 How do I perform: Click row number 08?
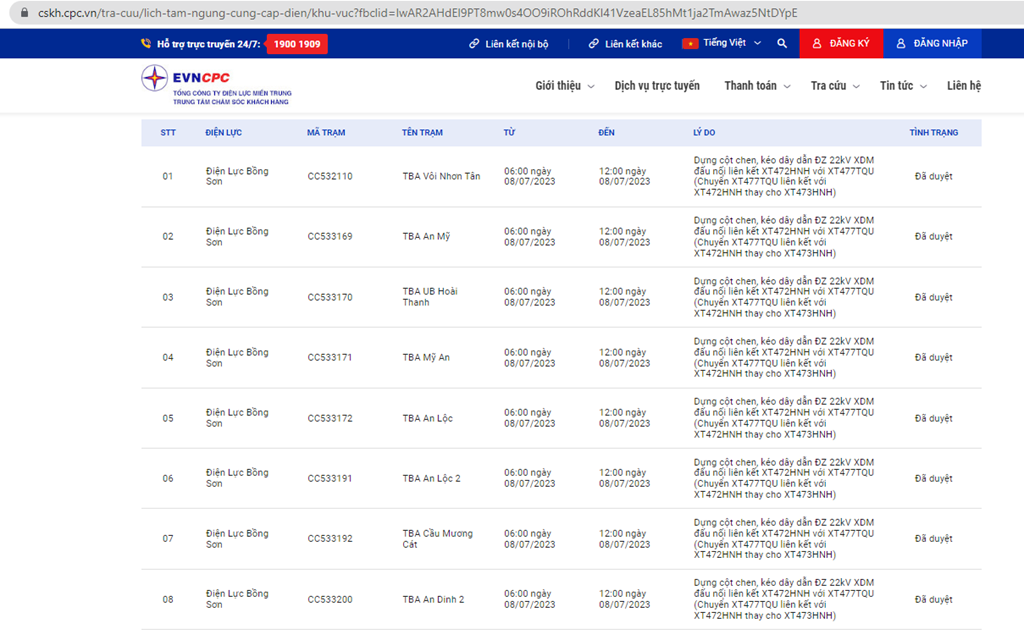coord(168,599)
